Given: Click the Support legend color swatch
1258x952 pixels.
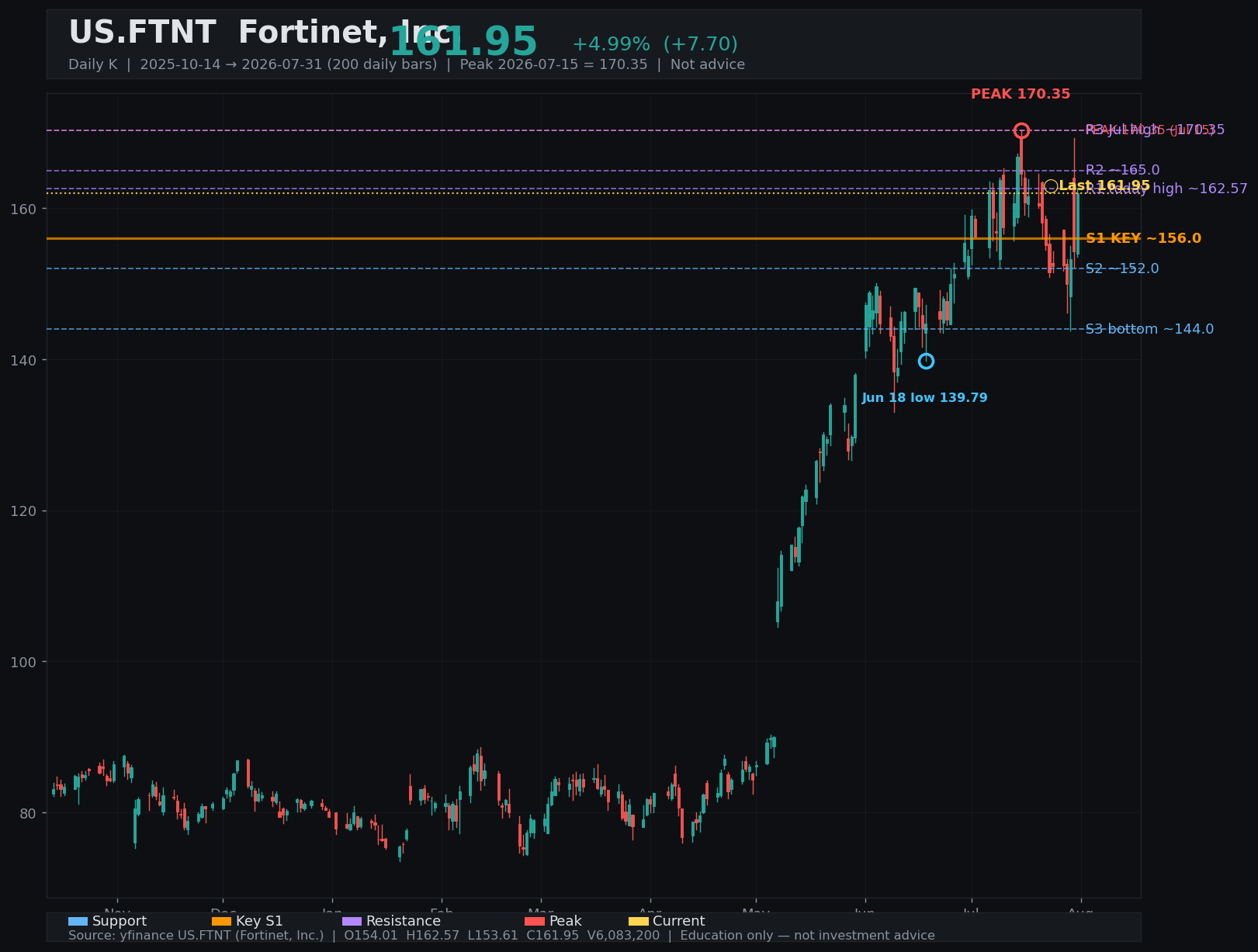Looking at the screenshot, I should tap(78, 921).
